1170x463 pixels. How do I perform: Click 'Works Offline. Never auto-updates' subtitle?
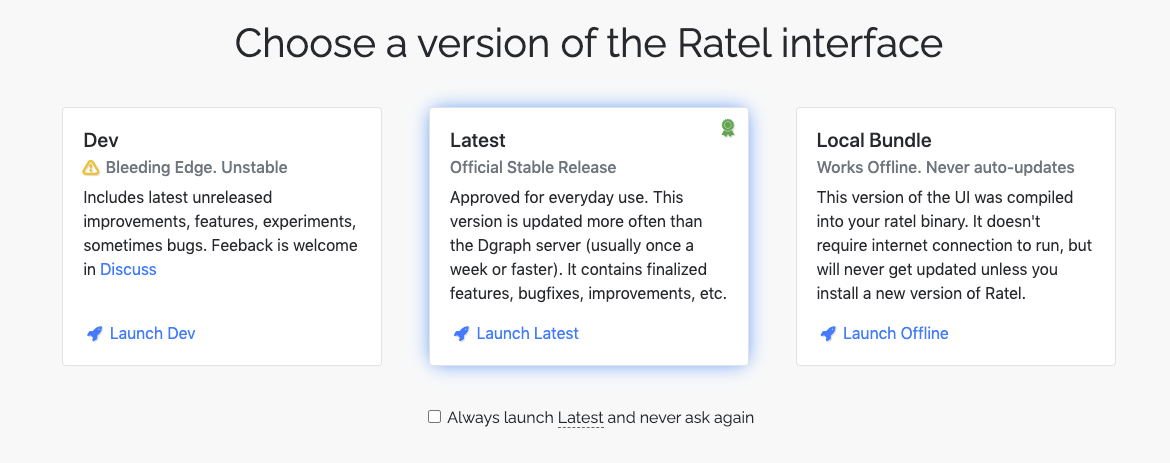point(945,168)
